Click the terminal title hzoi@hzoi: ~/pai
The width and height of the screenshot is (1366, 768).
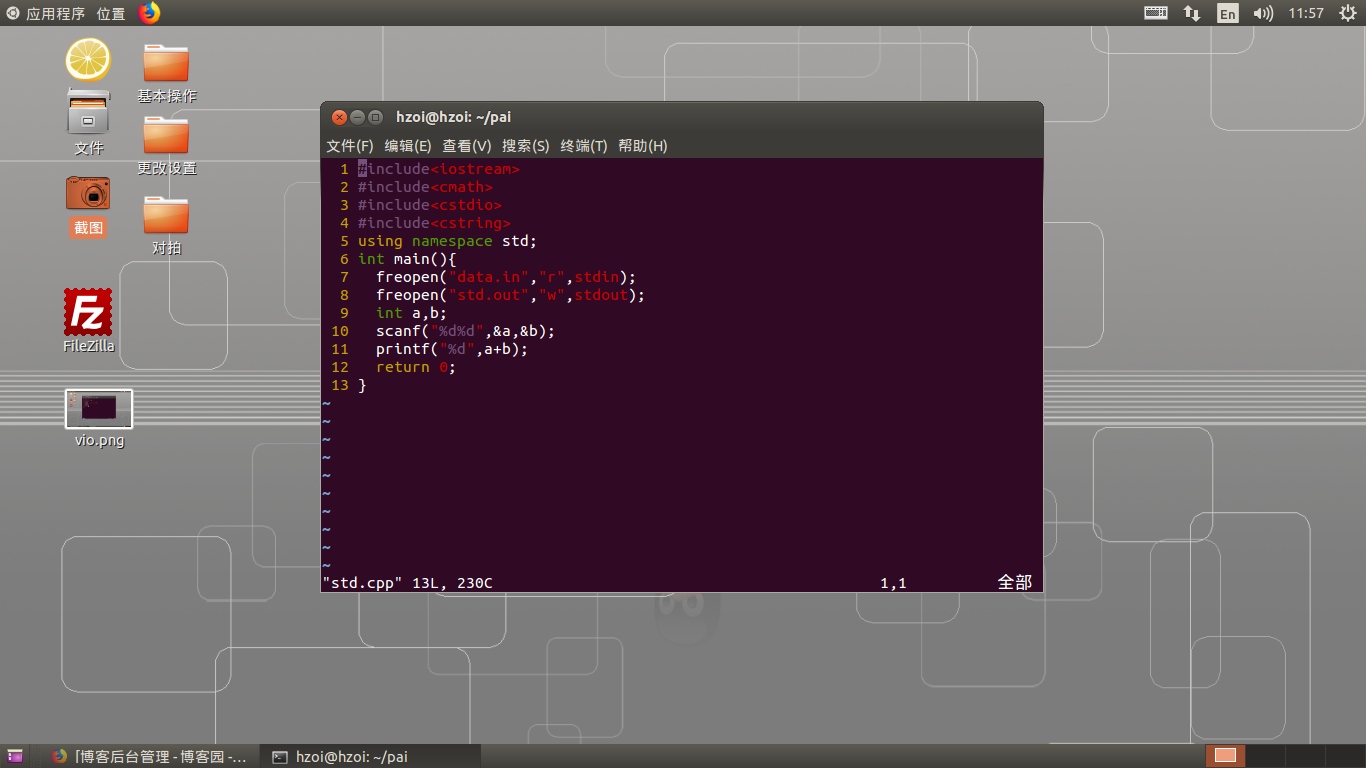click(x=454, y=117)
